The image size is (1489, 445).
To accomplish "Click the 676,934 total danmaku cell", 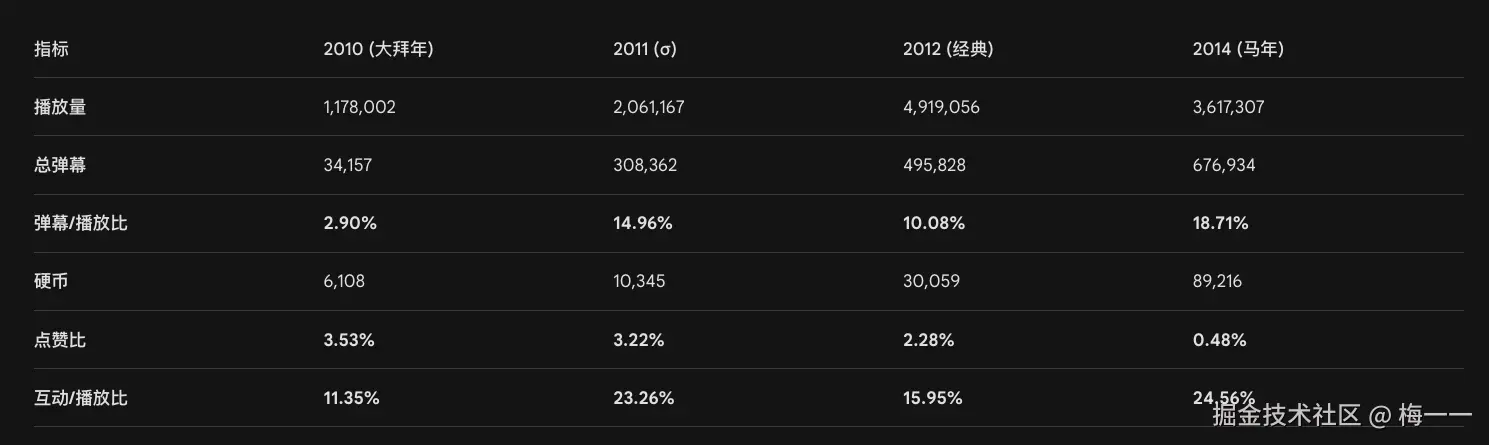I will (1224, 165).
